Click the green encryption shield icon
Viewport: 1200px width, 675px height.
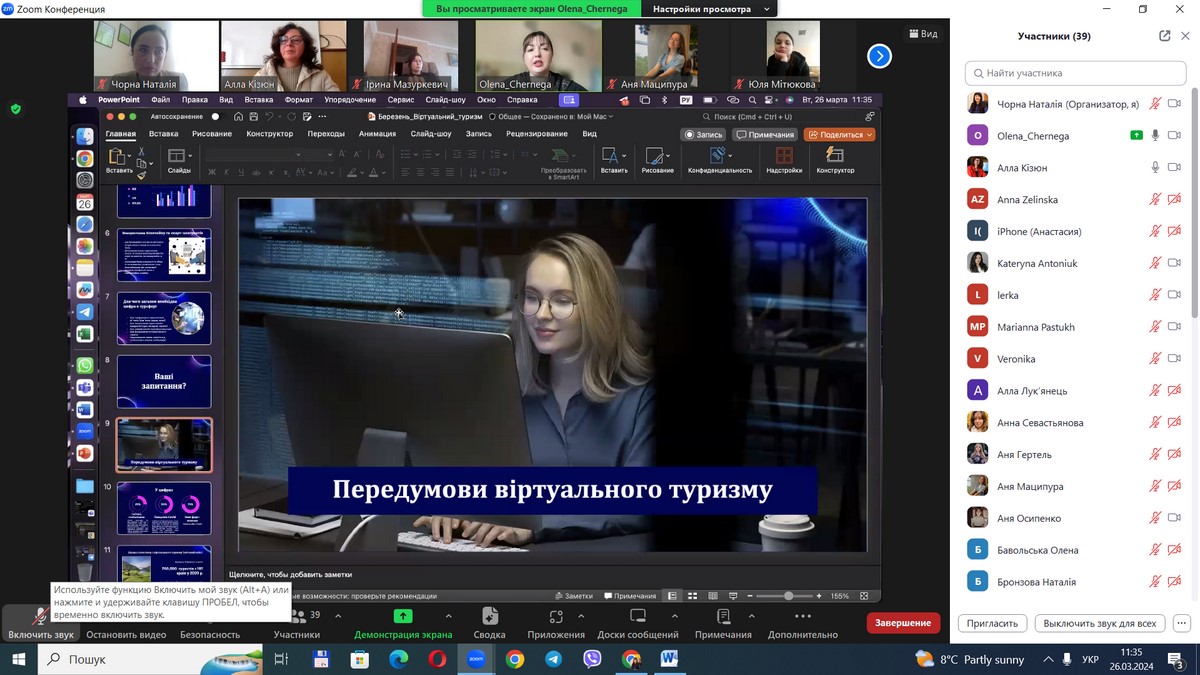(x=15, y=109)
